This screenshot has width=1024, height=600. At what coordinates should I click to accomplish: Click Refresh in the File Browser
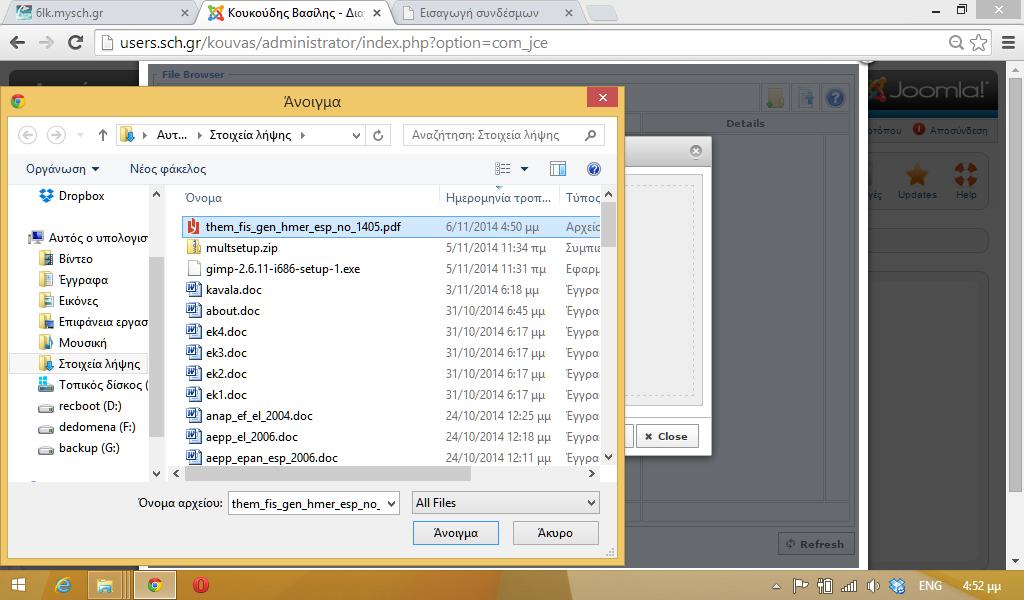pyautogui.click(x=816, y=544)
